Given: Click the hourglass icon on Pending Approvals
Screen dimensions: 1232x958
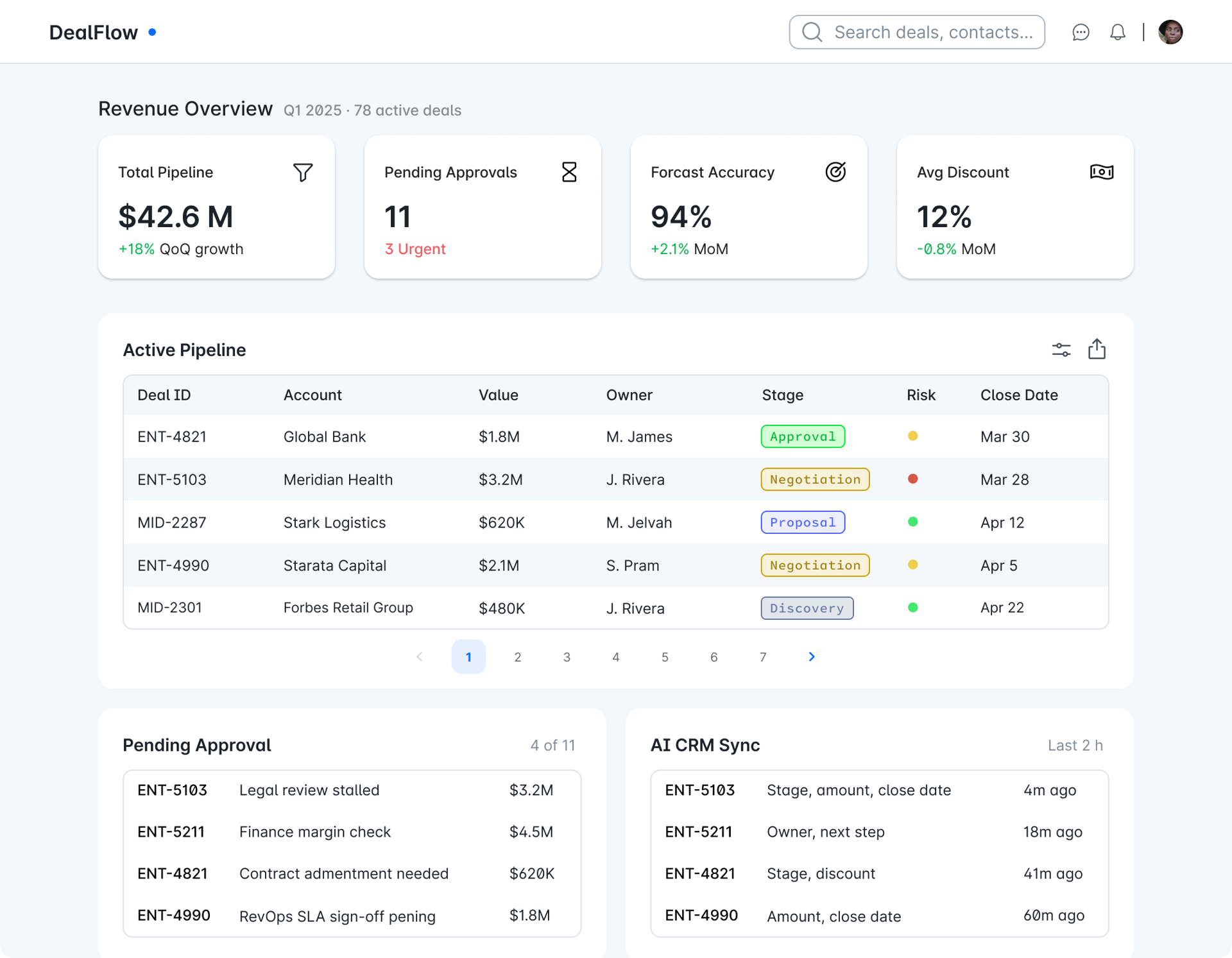Looking at the screenshot, I should tap(569, 172).
